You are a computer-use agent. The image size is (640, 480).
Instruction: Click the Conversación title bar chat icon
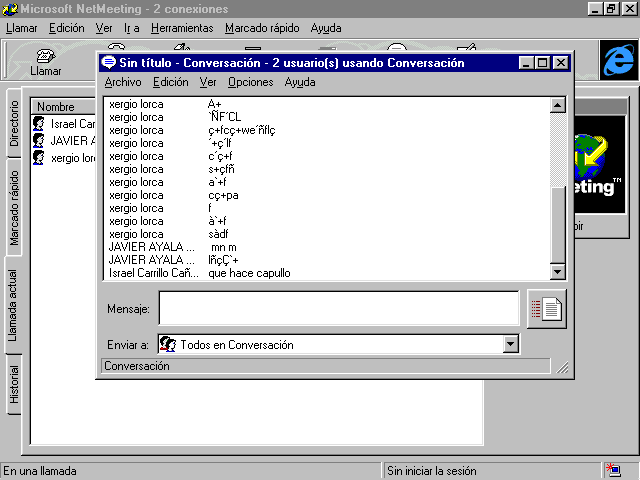[109, 62]
